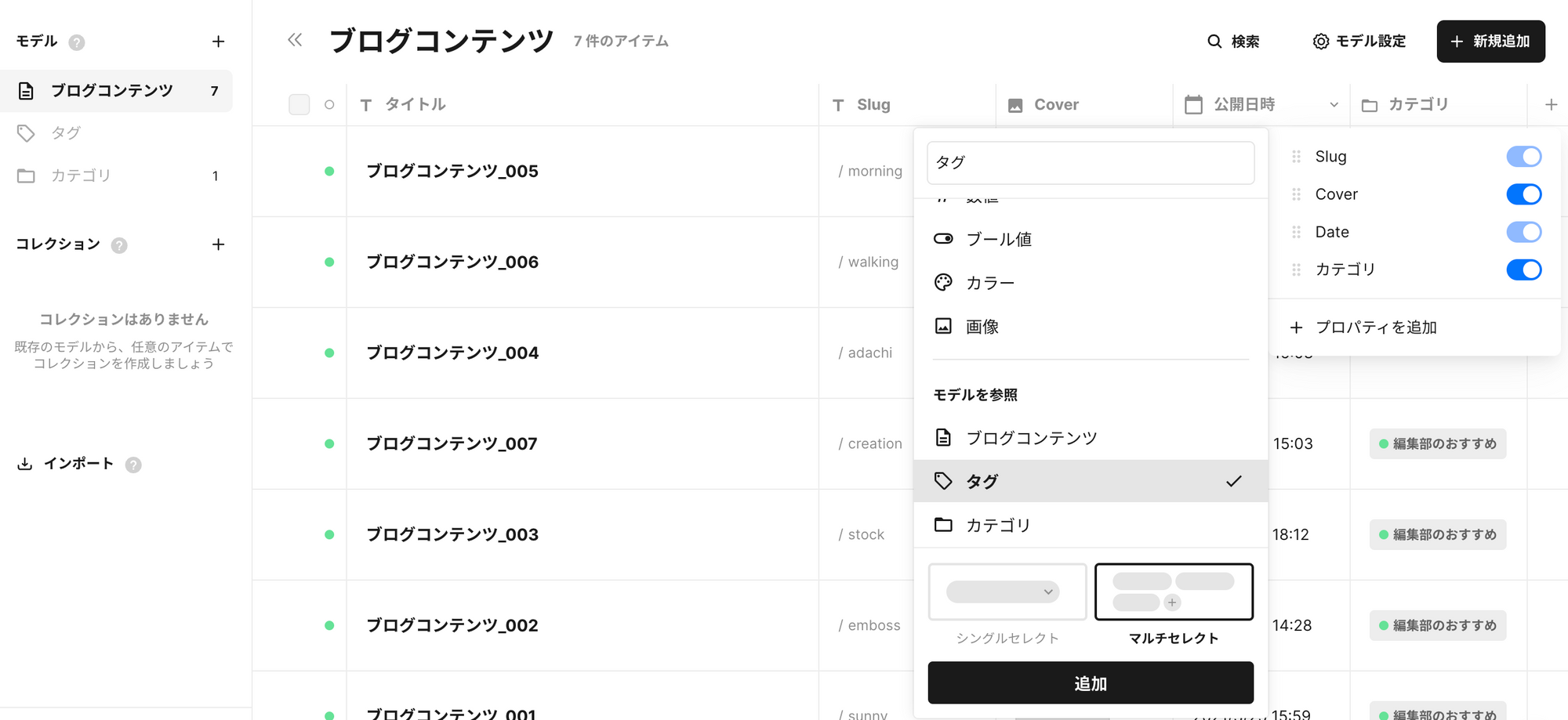Click the add column plus icon
Viewport: 1568px width, 720px height.
(x=1551, y=104)
